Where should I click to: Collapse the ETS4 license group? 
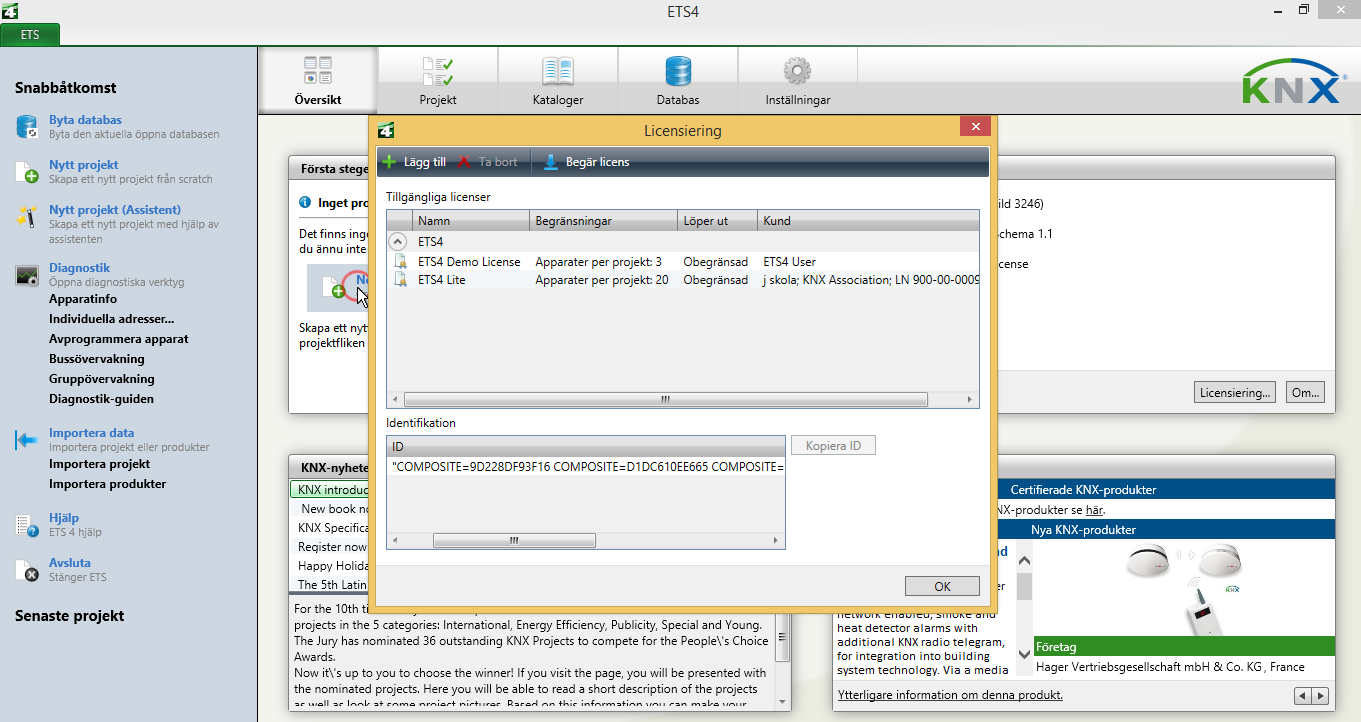(398, 242)
